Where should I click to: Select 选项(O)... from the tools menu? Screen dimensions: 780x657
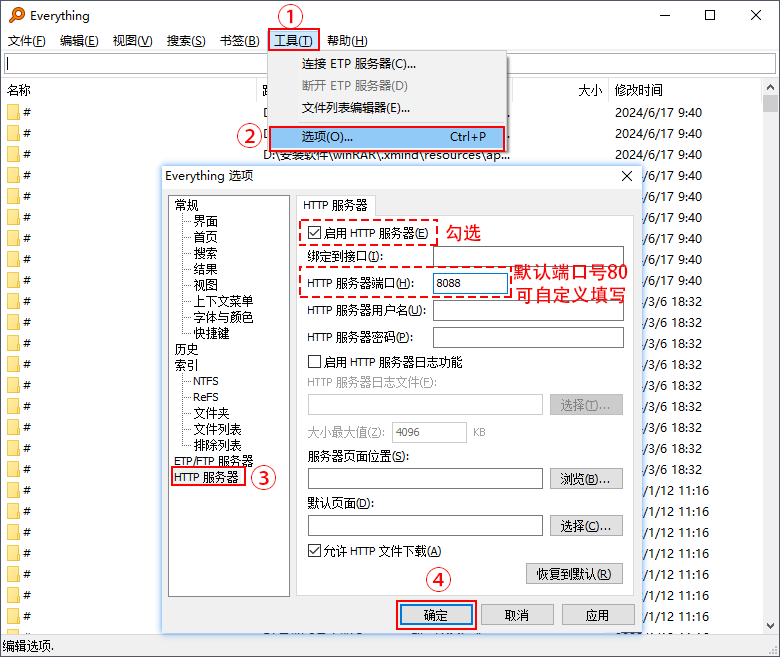click(387, 137)
